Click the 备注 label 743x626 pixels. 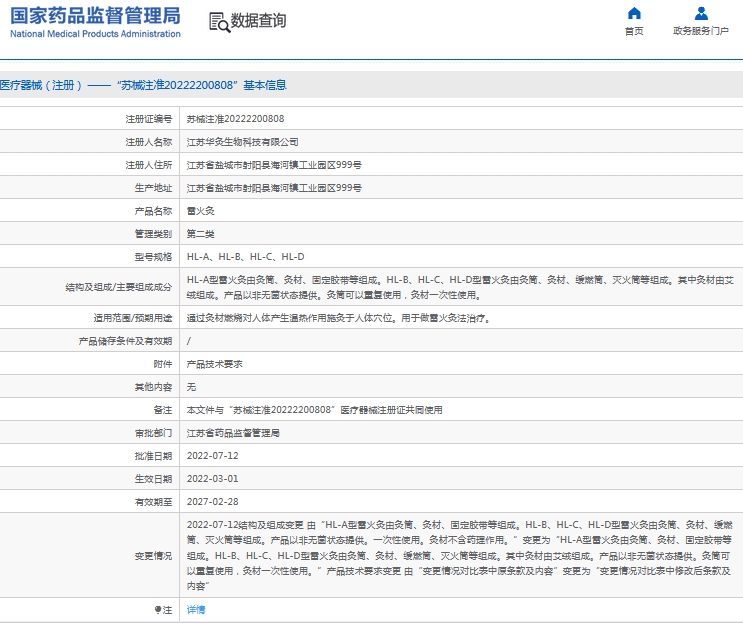pos(163,410)
